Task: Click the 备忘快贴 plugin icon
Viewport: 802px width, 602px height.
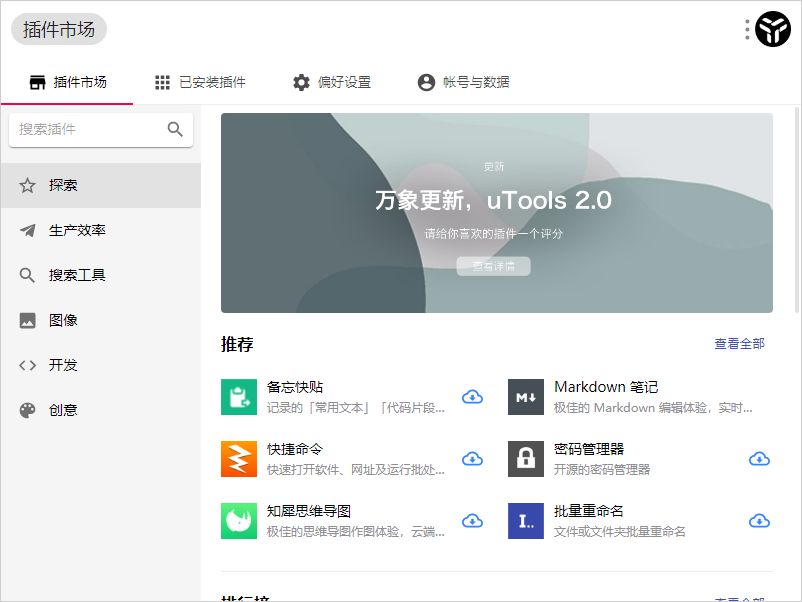Action: pos(239,397)
